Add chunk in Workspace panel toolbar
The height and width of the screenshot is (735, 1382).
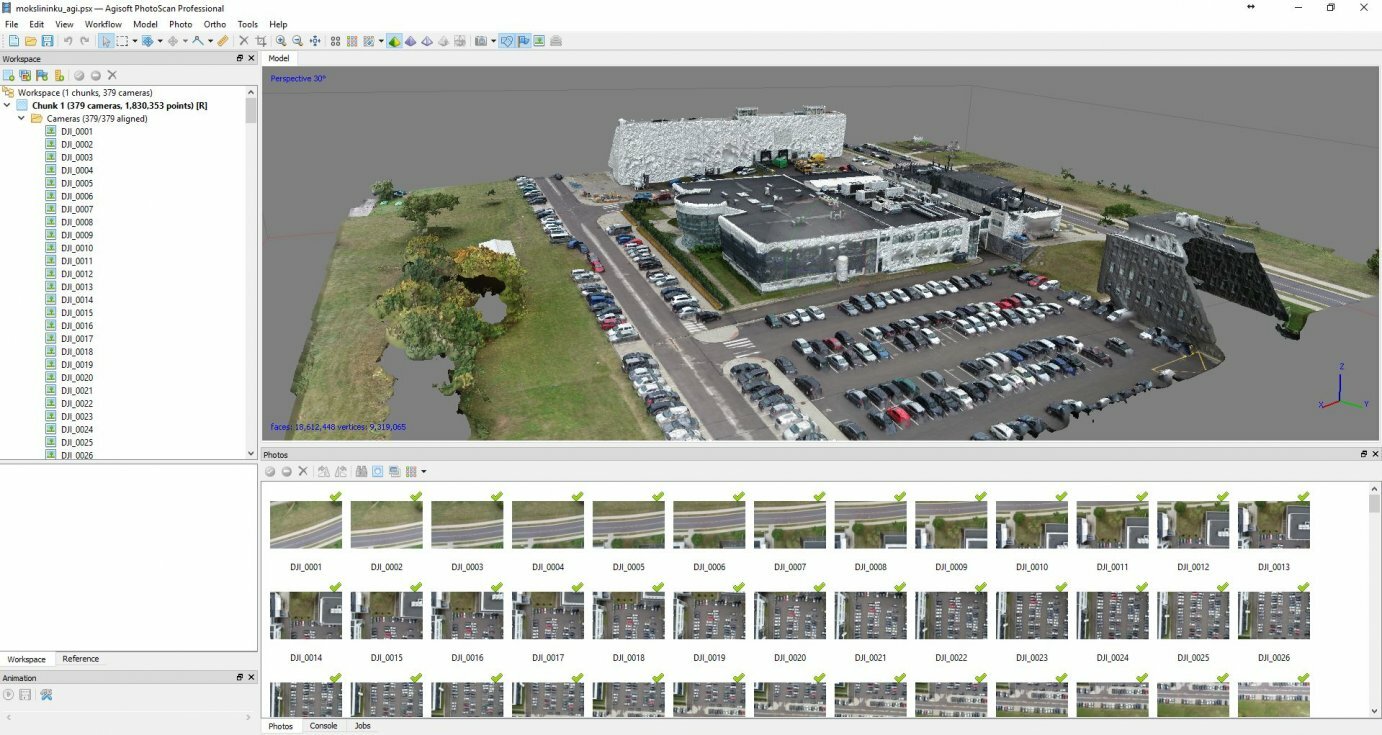pyautogui.click(x=9, y=75)
